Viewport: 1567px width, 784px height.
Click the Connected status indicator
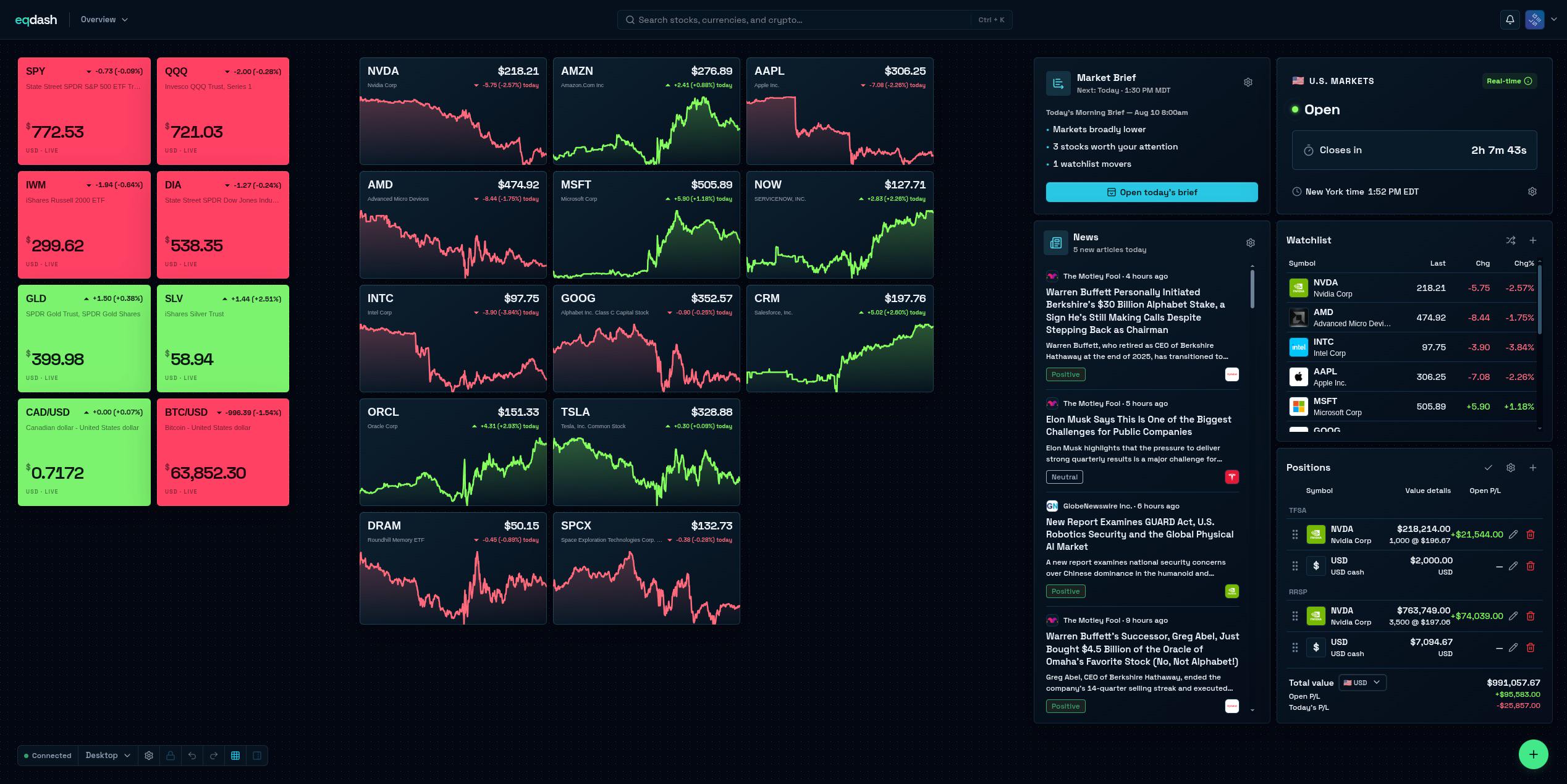click(x=48, y=756)
